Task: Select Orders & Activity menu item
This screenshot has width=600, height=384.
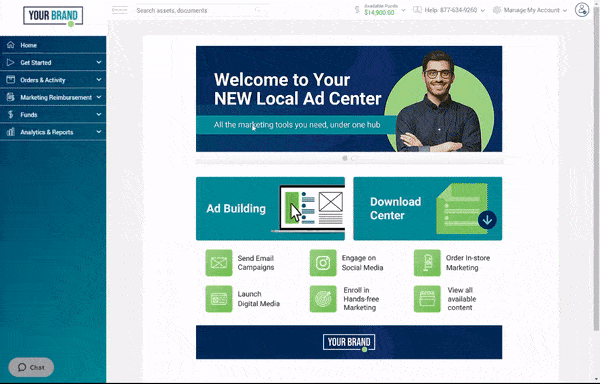Action: click(53, 80)
